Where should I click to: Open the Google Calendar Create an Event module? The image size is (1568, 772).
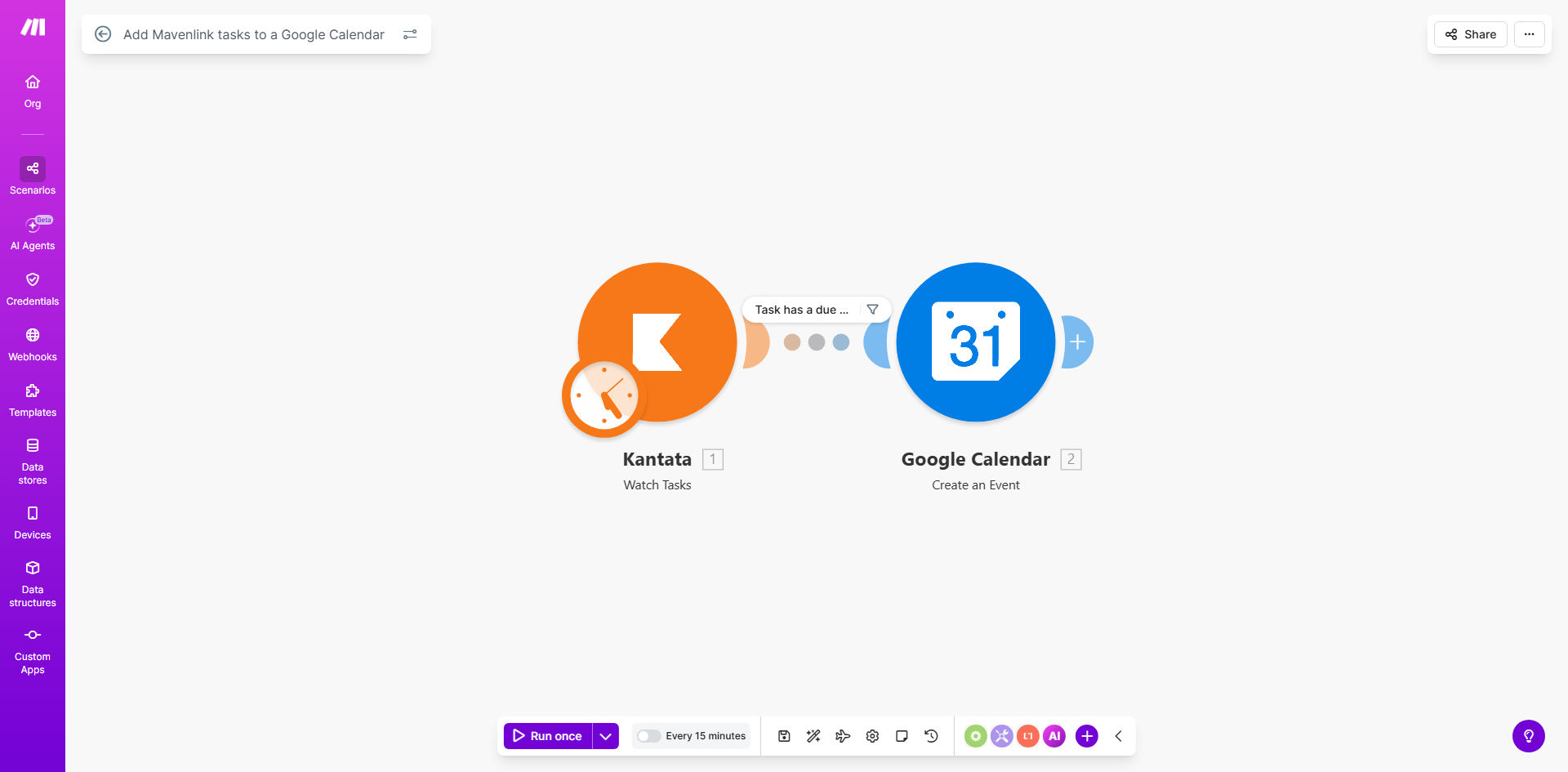coord(976,342)
